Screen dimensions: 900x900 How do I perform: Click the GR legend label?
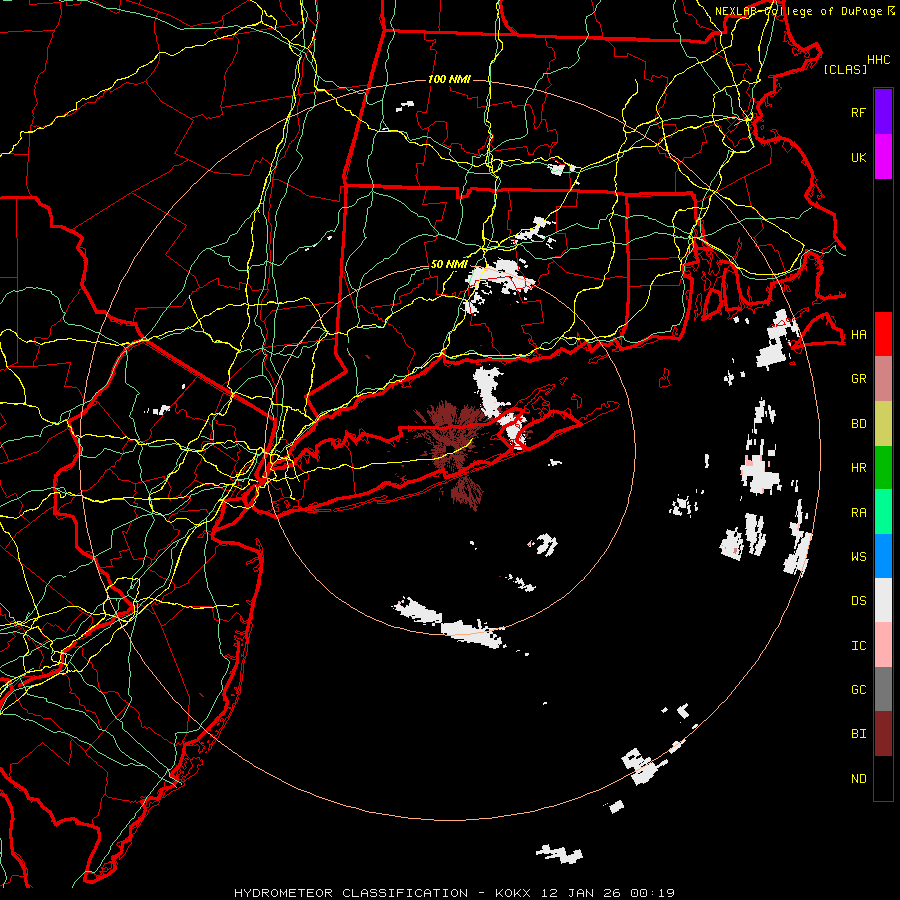click(858, 379)
